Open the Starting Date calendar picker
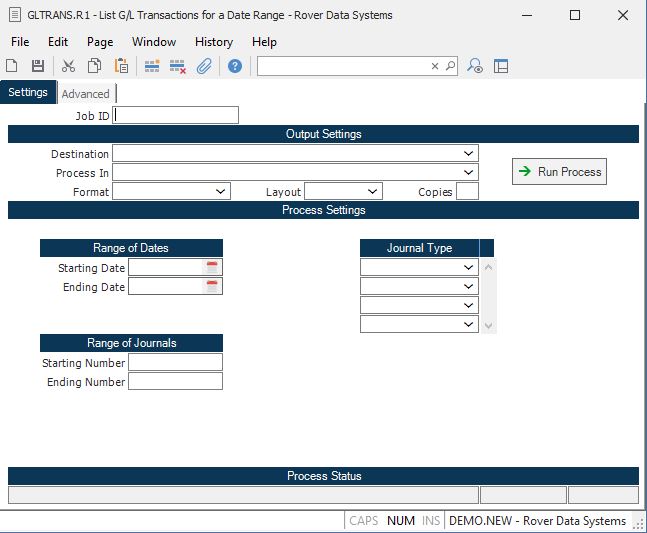647x533 pixels. (x=212, y=267)
